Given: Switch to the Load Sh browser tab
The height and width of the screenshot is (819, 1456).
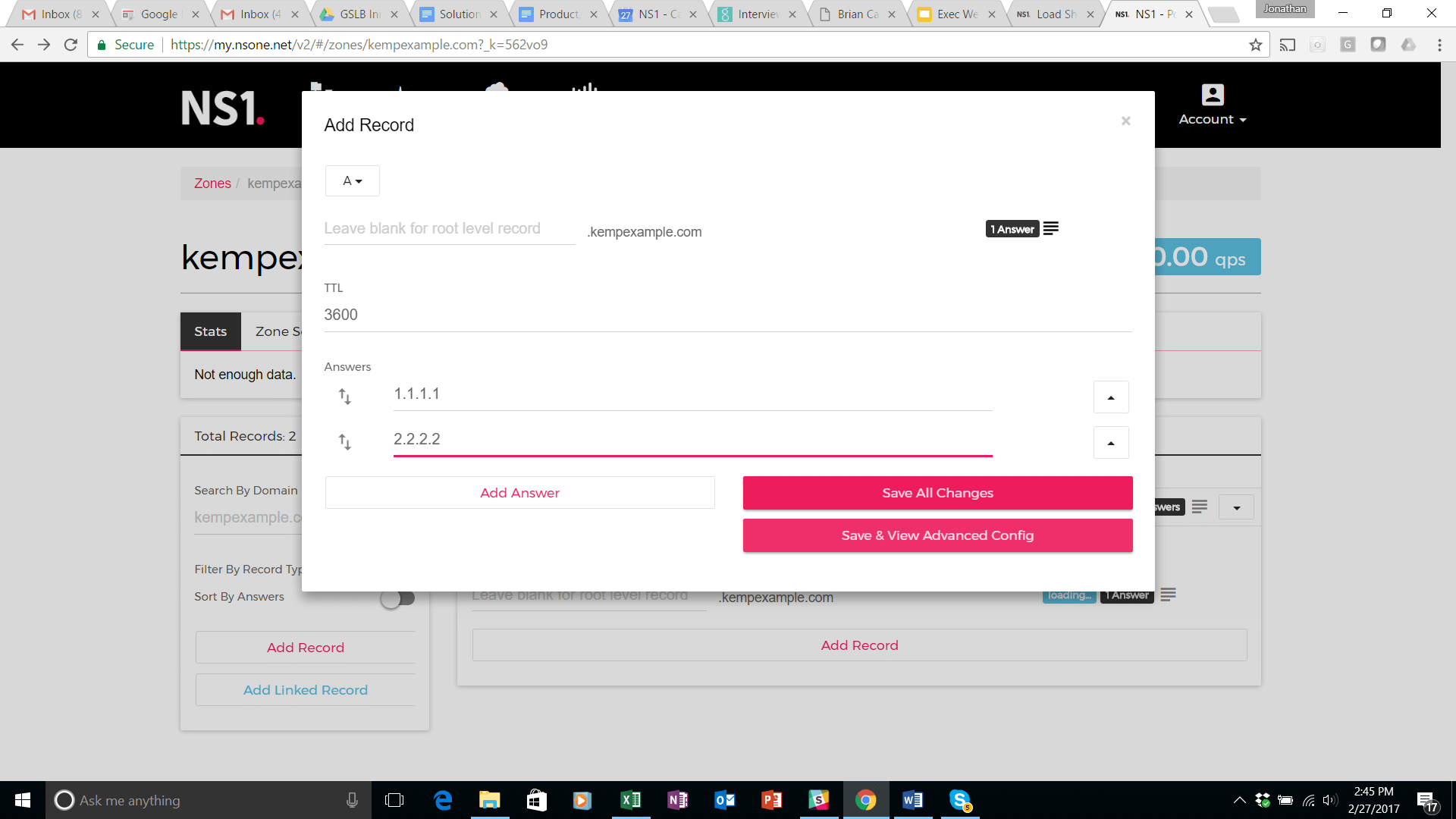Looking at the screenshot, I should [x=1055, y=14].
